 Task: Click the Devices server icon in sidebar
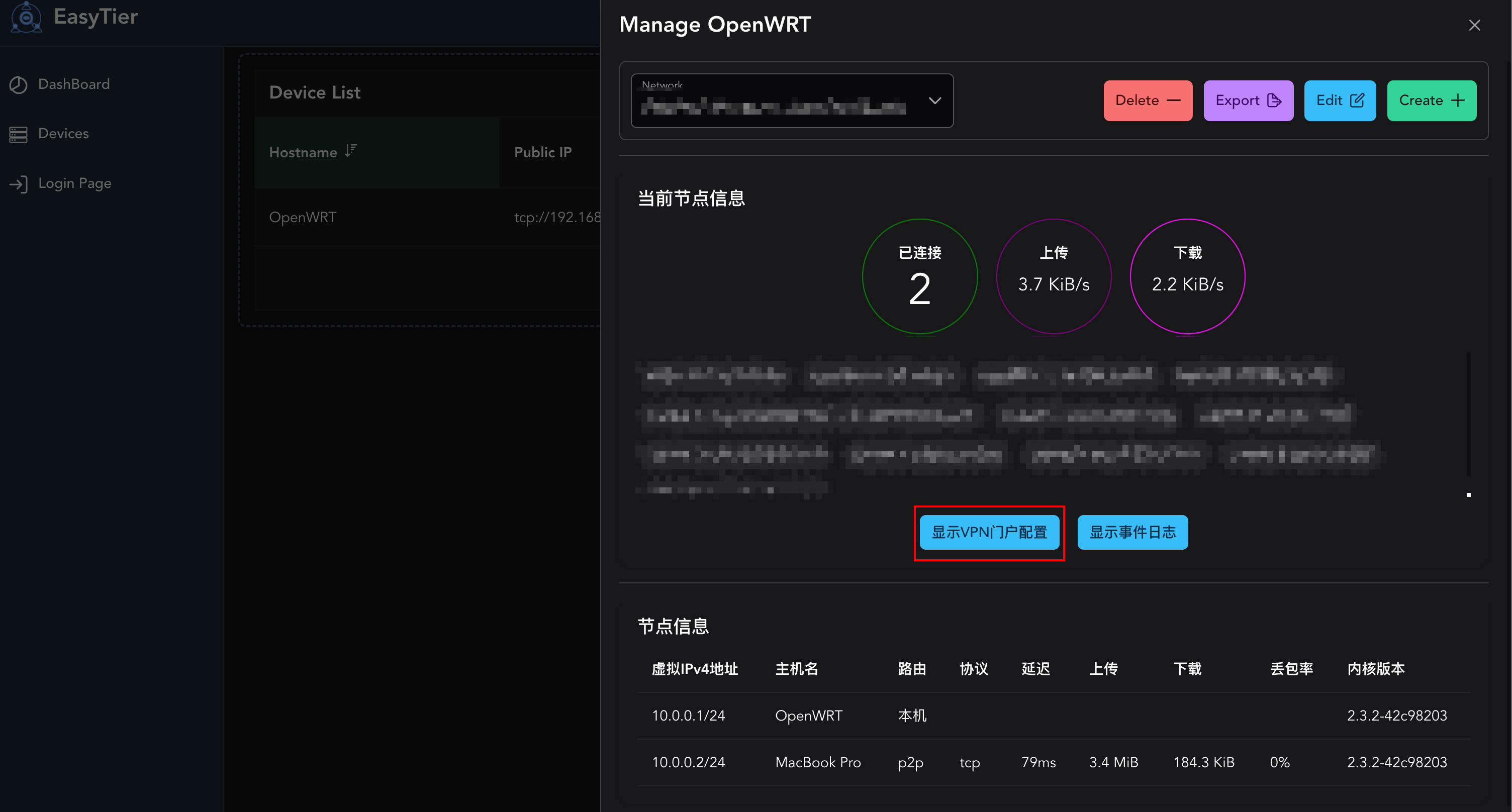pyautogui.click(x=18, y=134)
